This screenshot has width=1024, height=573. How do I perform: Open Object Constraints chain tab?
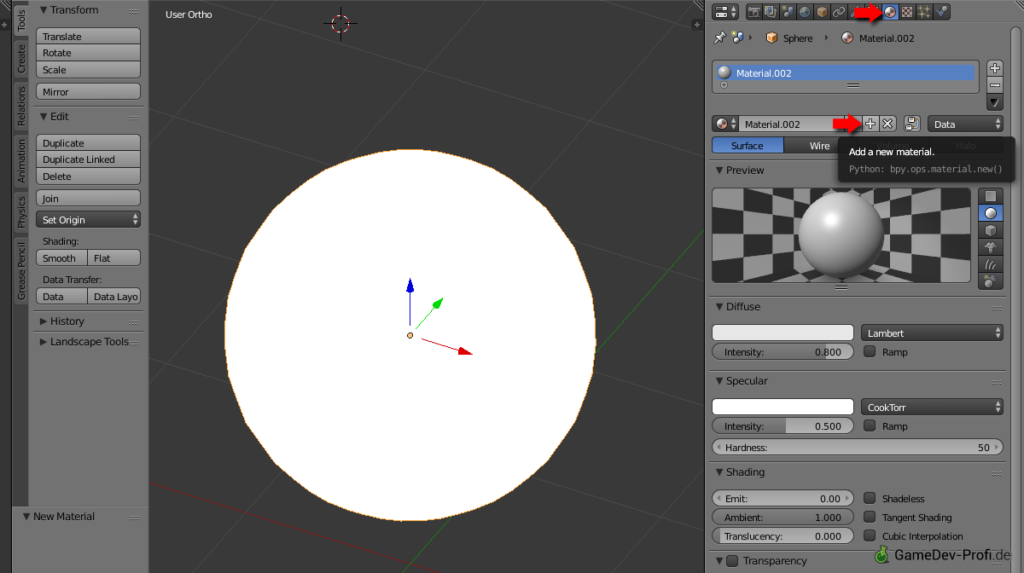point(839,12)
